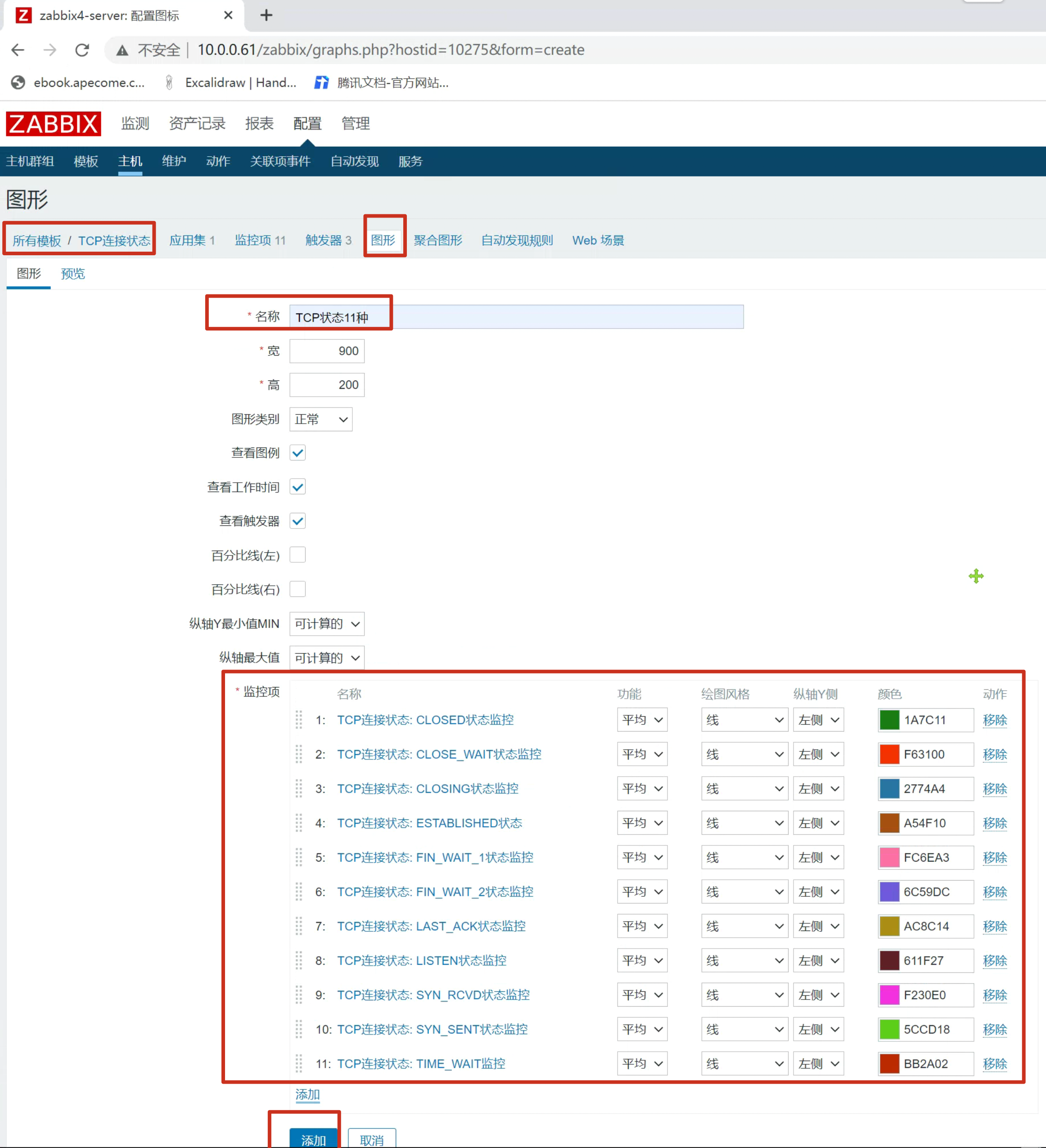1046x1148 pixels.
Task: Enable the 百分比线(左) checkbox
Action: coord(298,555)
